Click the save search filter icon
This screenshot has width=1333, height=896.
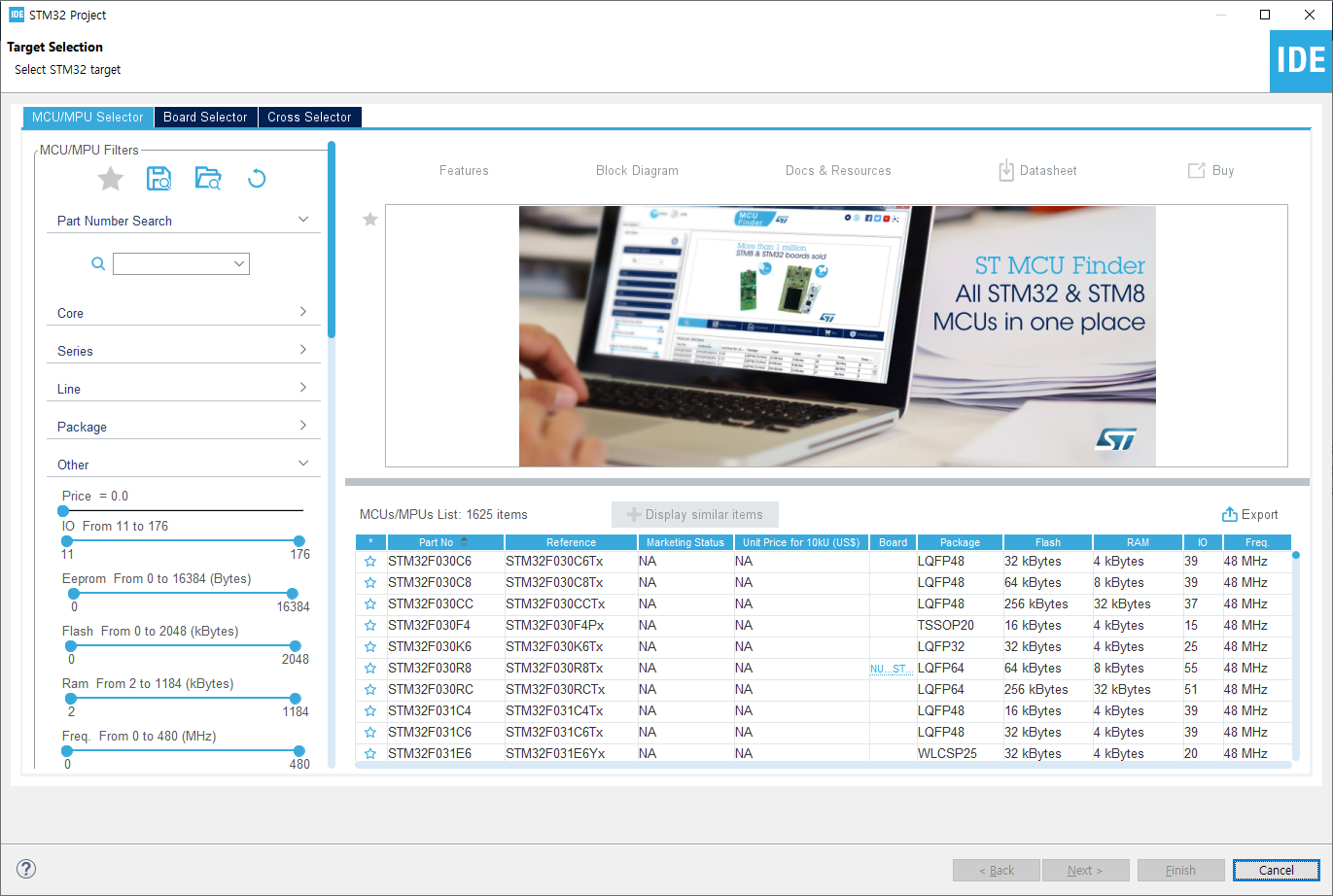click(158, 179)
